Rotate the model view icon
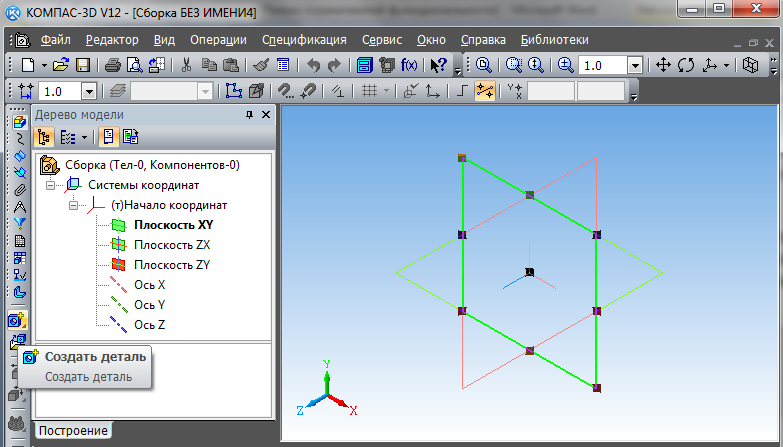Image resolution: width=783 pixels, height=447 pixels. click(686, 65)
